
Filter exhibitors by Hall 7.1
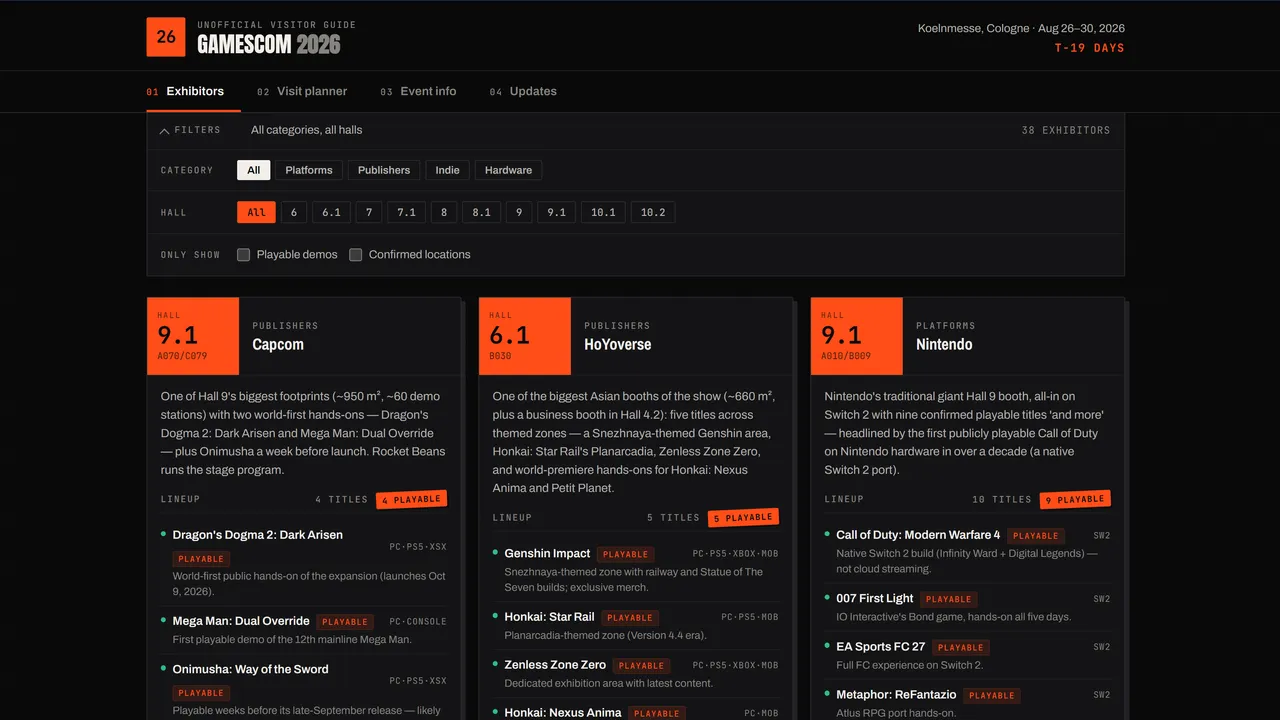coord(406,212)
